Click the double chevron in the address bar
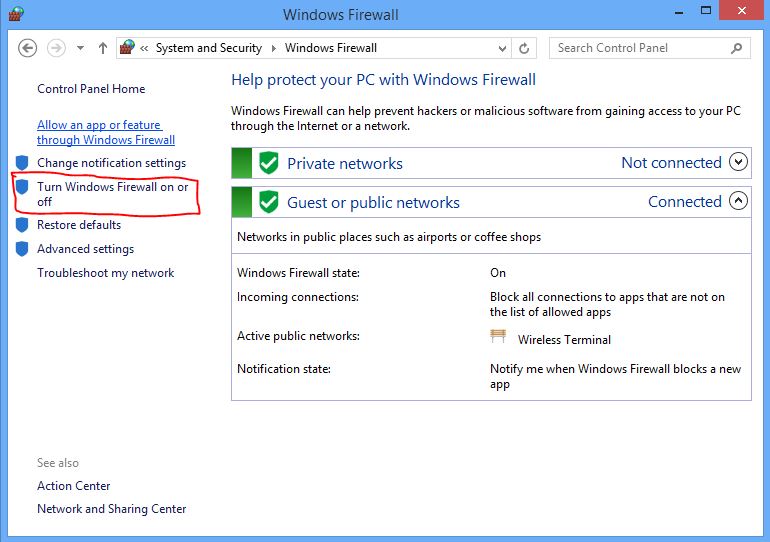770x542 pixels. click(144, 48)
